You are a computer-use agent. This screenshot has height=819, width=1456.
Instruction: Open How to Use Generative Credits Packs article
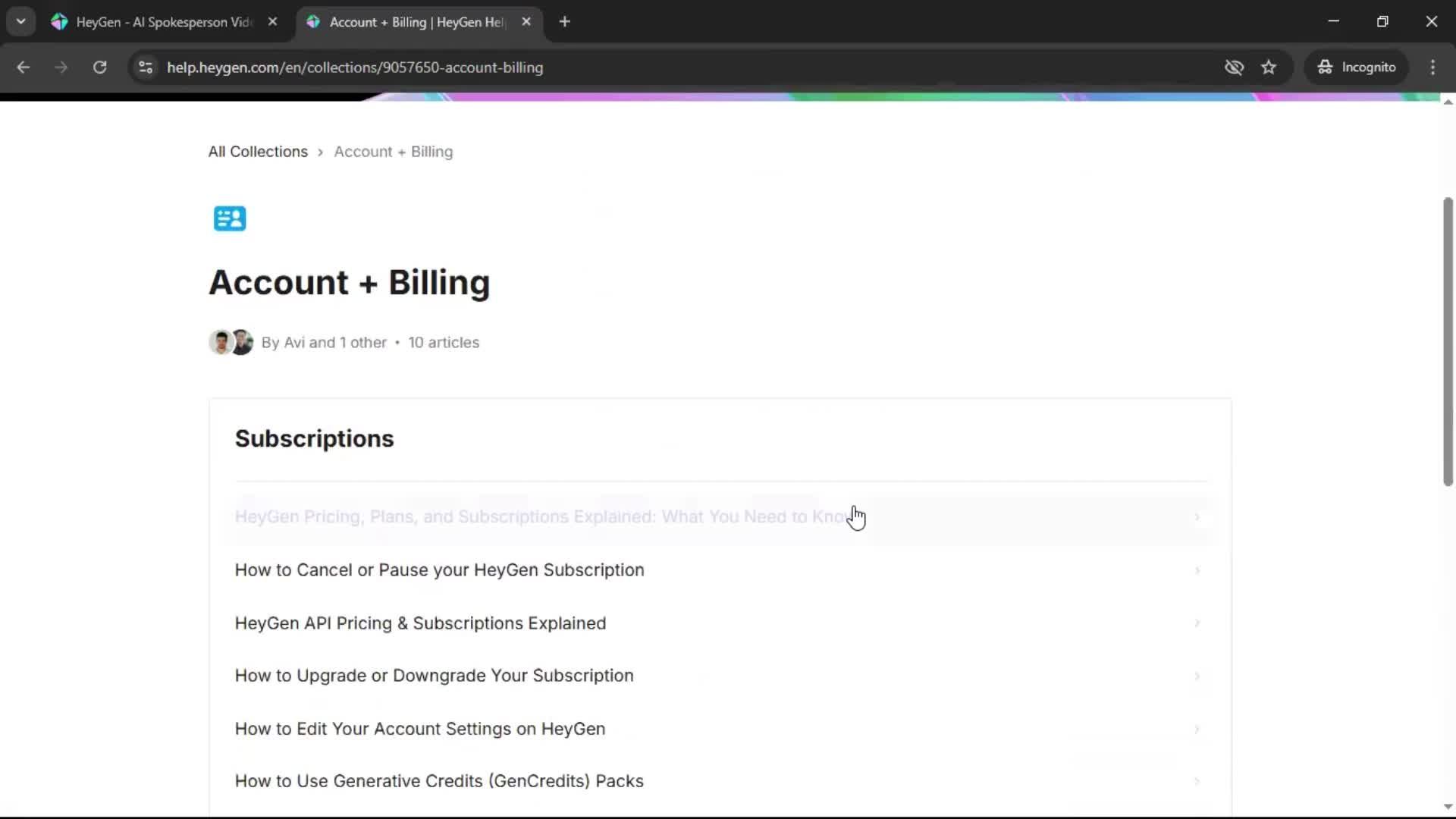(x=438, y=781)
